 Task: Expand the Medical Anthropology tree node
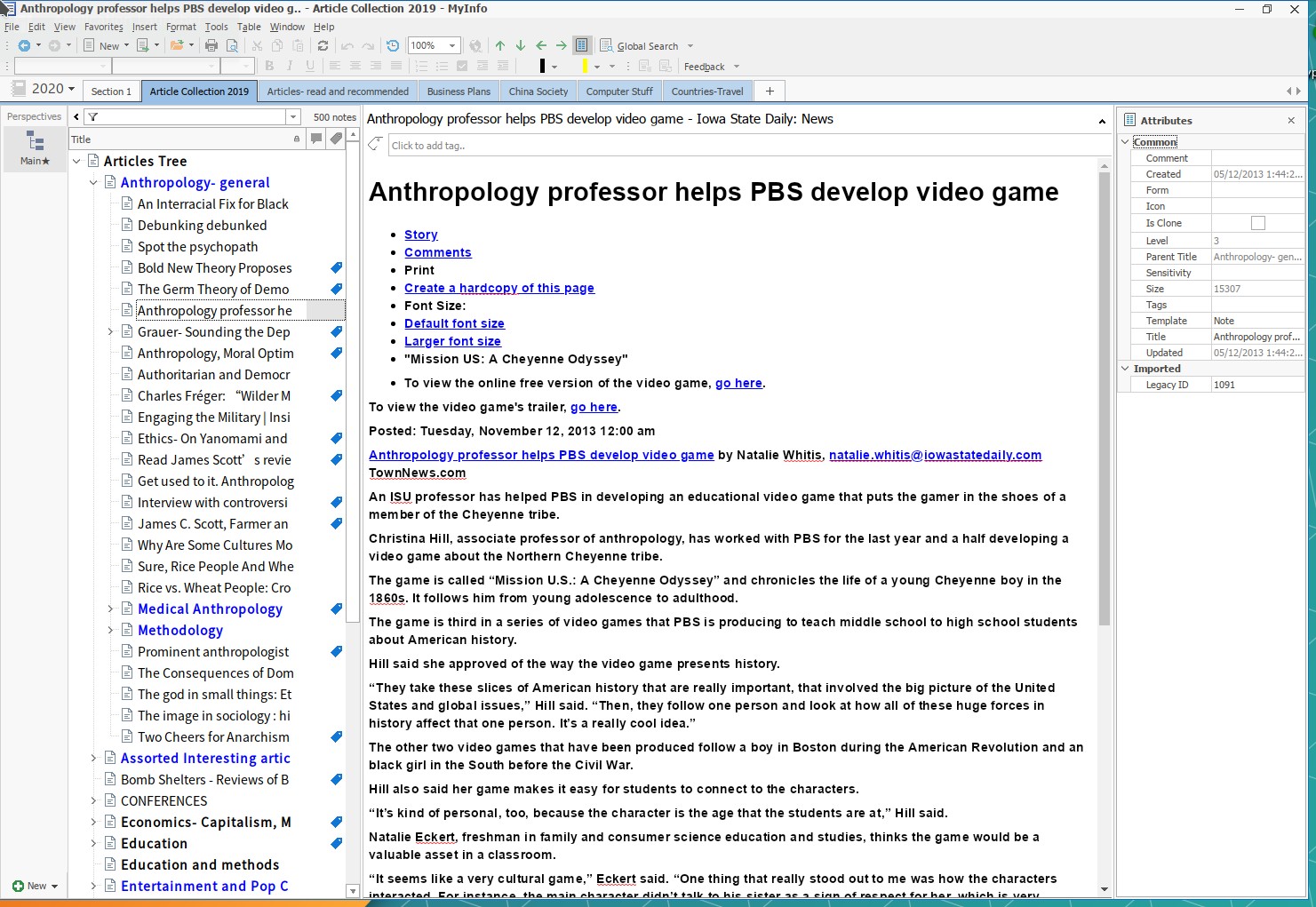coord(110,609)
